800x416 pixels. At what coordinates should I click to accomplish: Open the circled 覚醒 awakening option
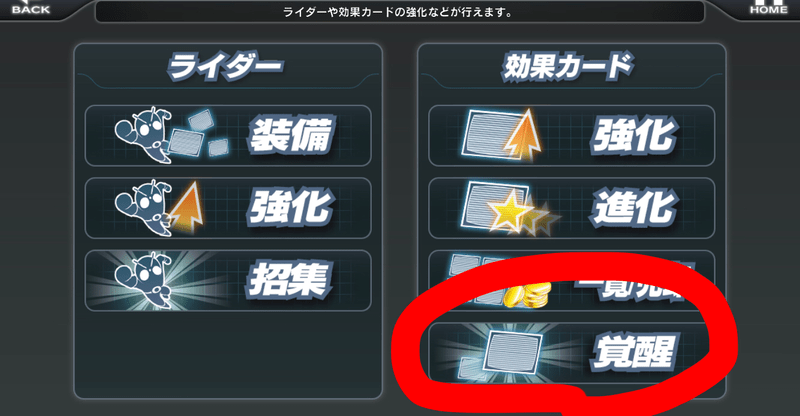click(x=571, y=352)
